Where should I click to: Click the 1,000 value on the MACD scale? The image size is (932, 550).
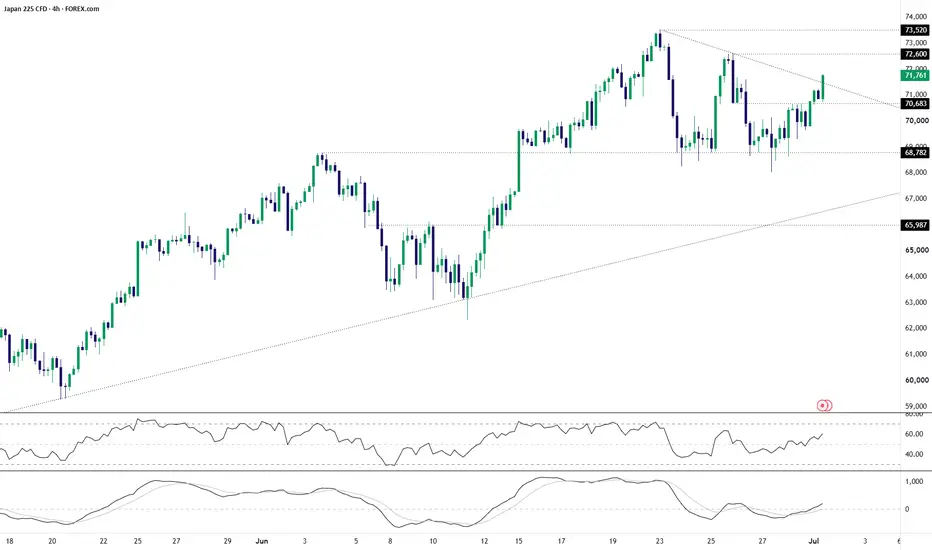coord(914,482)
